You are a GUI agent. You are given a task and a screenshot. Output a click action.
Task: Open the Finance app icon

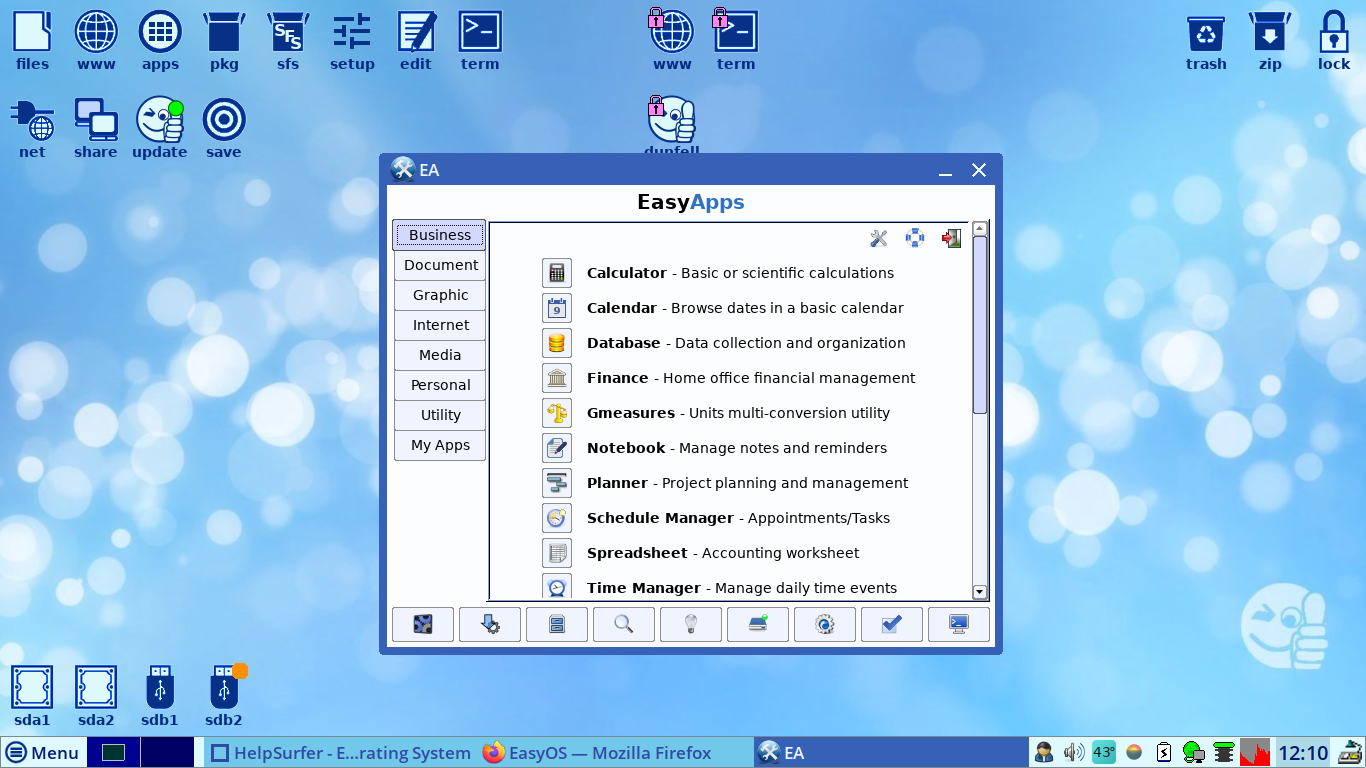click(557, 378)
